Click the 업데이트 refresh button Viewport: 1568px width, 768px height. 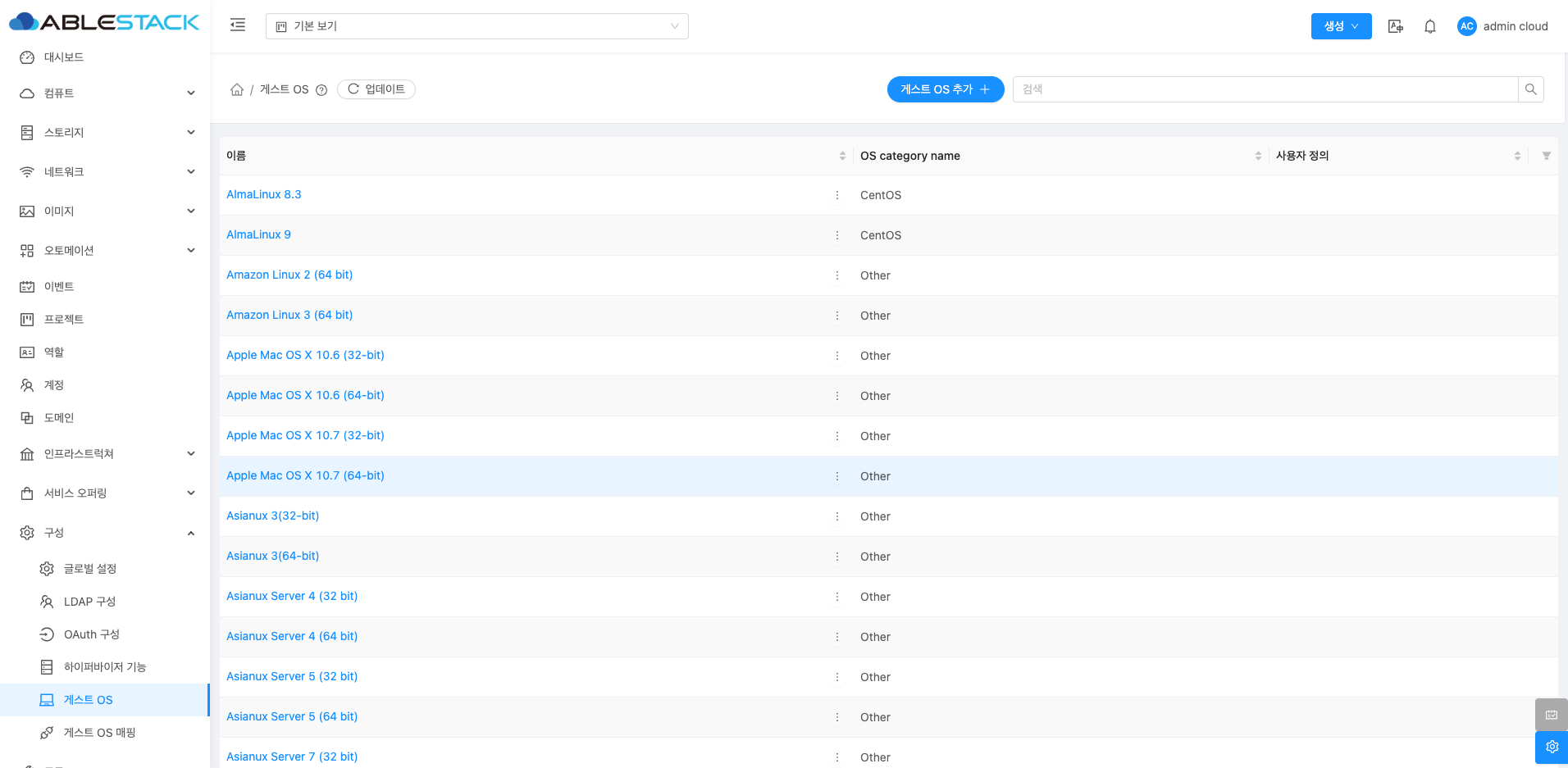376,89
